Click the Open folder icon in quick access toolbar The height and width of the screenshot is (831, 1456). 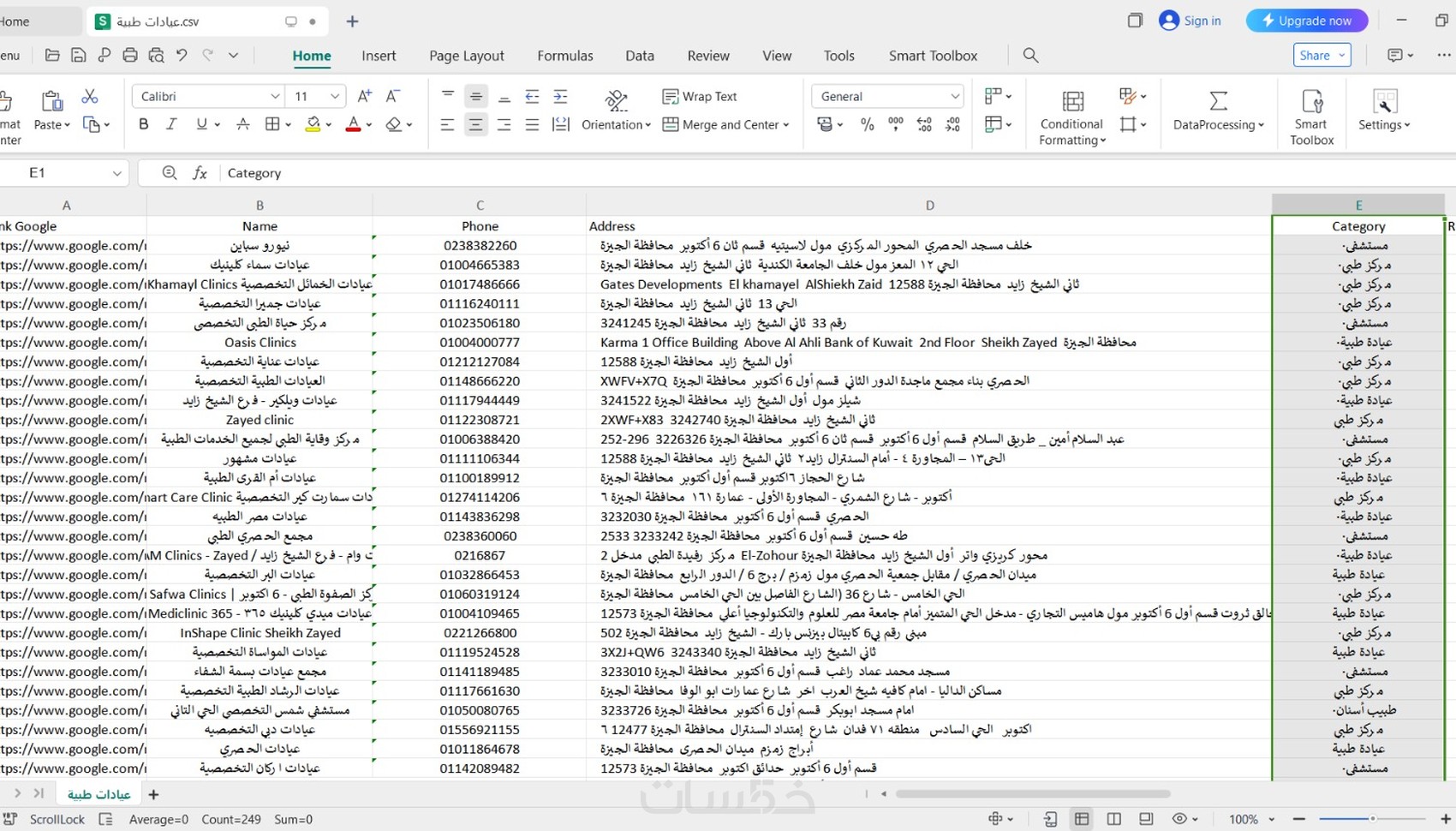[52, 56]
